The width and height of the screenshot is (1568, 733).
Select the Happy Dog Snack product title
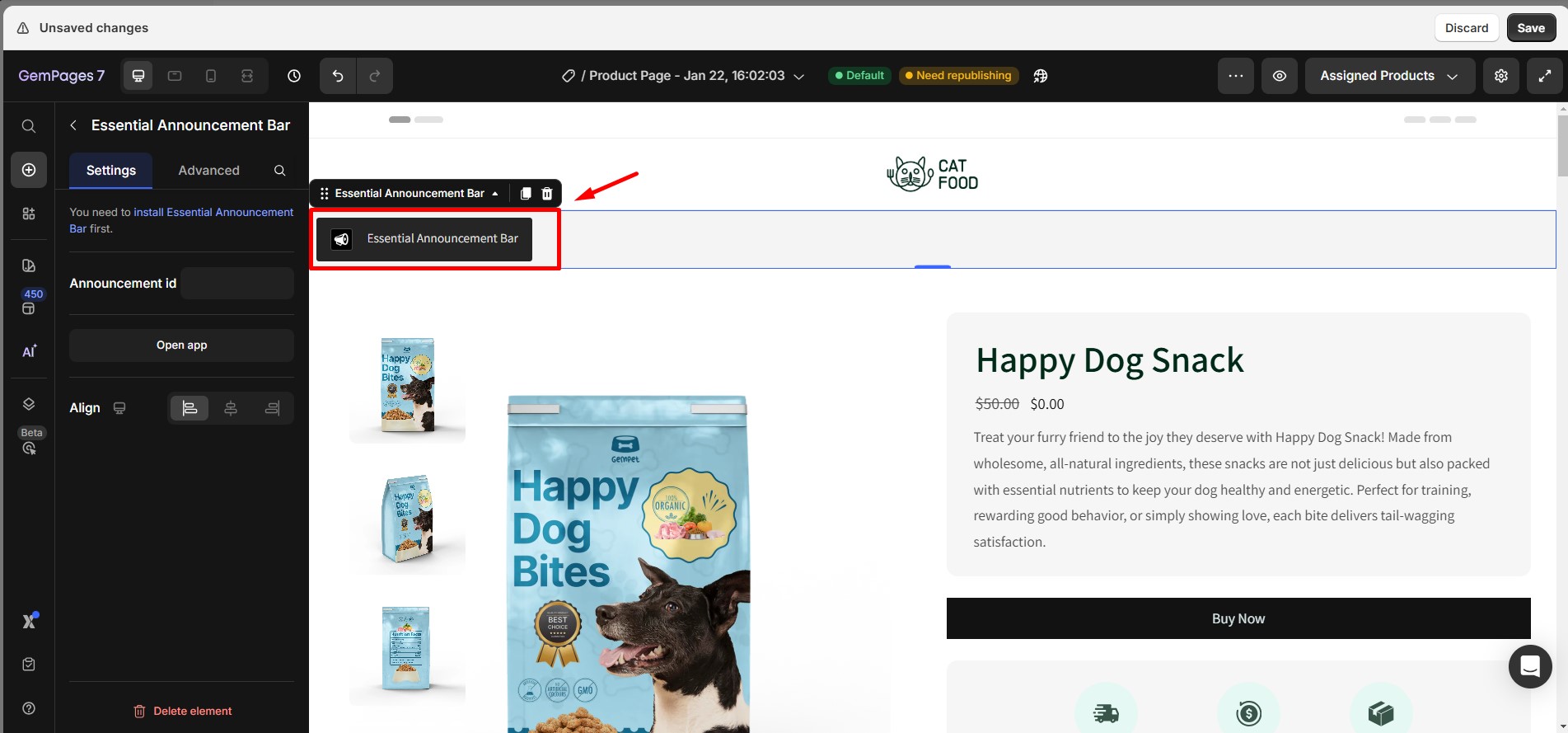tap(1110, 360)
